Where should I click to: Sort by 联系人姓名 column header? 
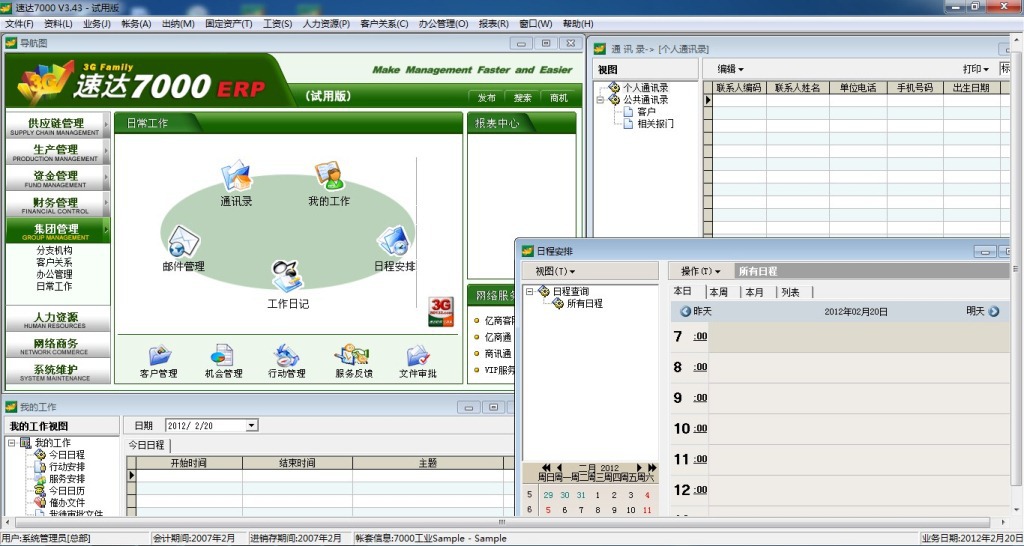[x=797, y=88]
